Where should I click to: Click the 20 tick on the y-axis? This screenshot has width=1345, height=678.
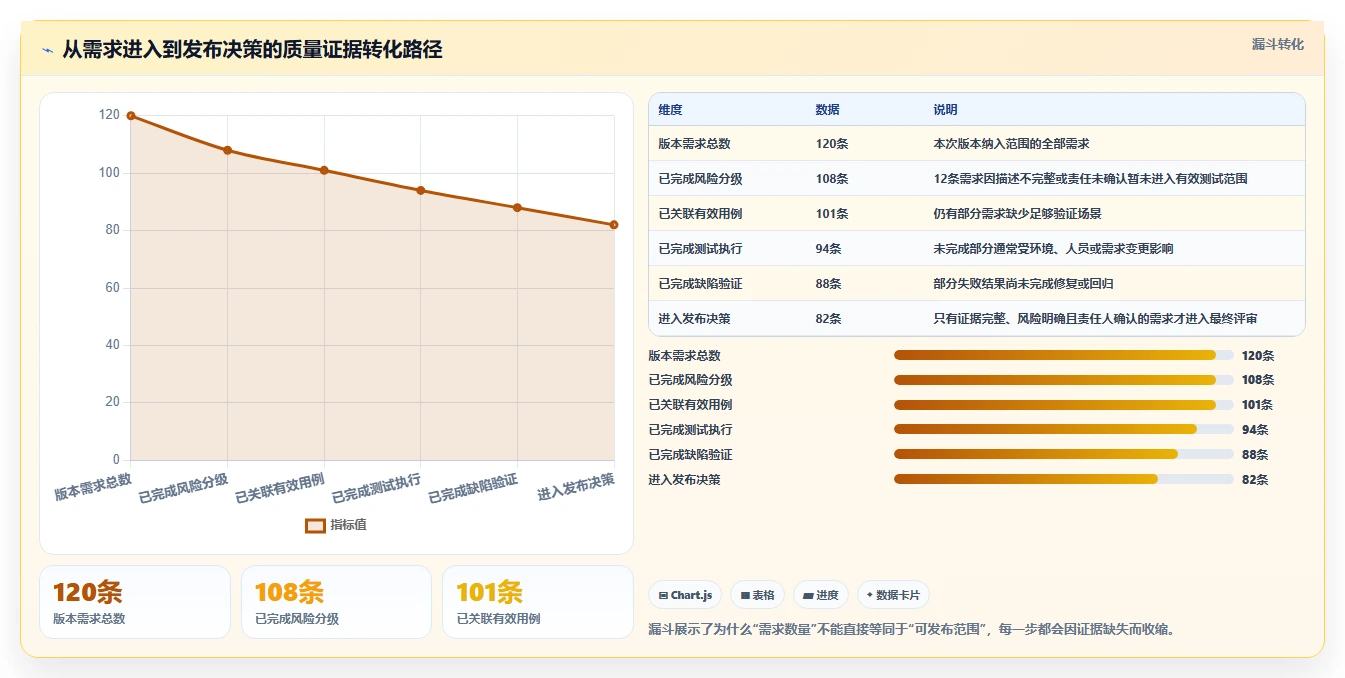[113, 402]
